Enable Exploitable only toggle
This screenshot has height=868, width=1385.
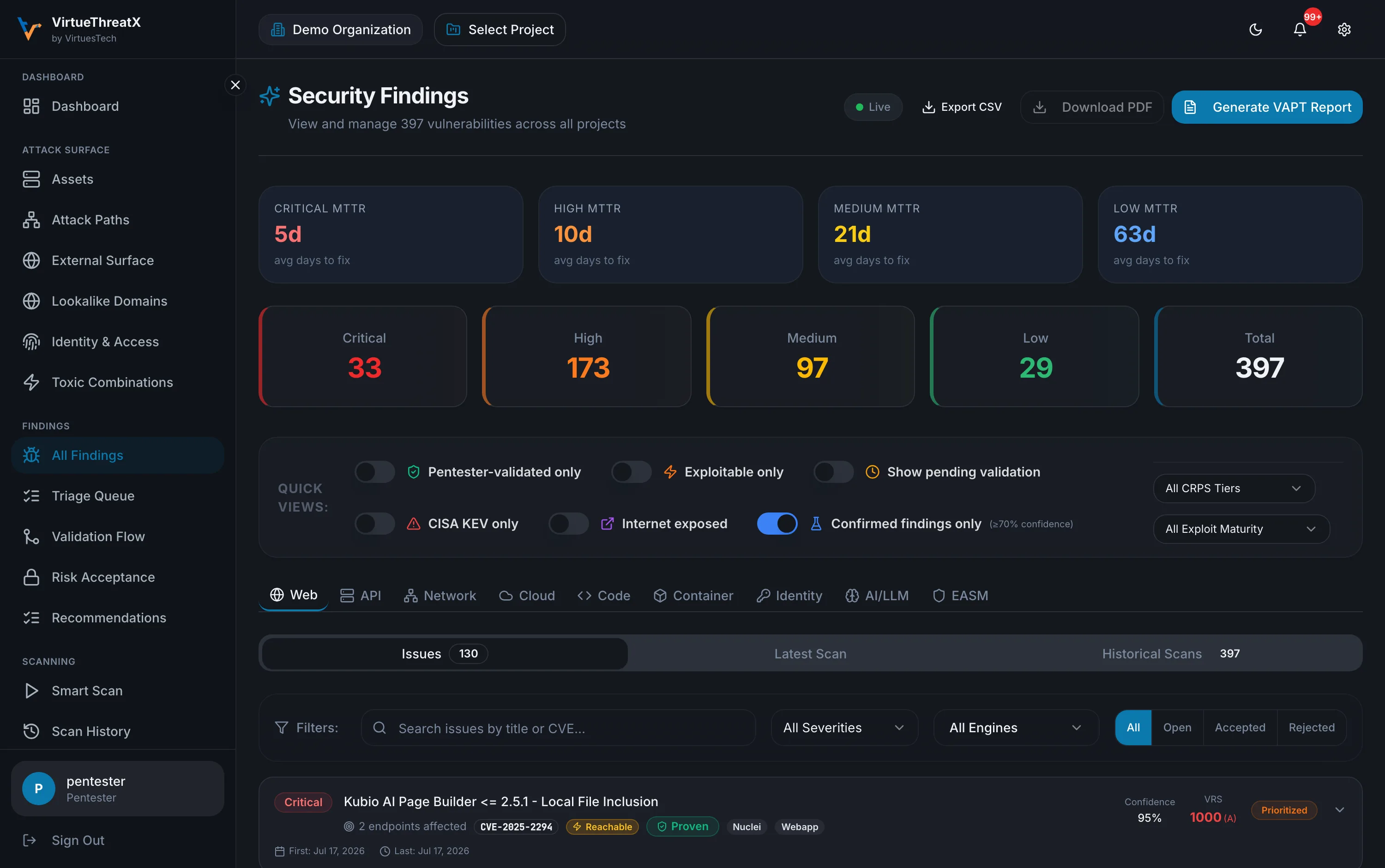pyautogui.click(x=632, y=472)
